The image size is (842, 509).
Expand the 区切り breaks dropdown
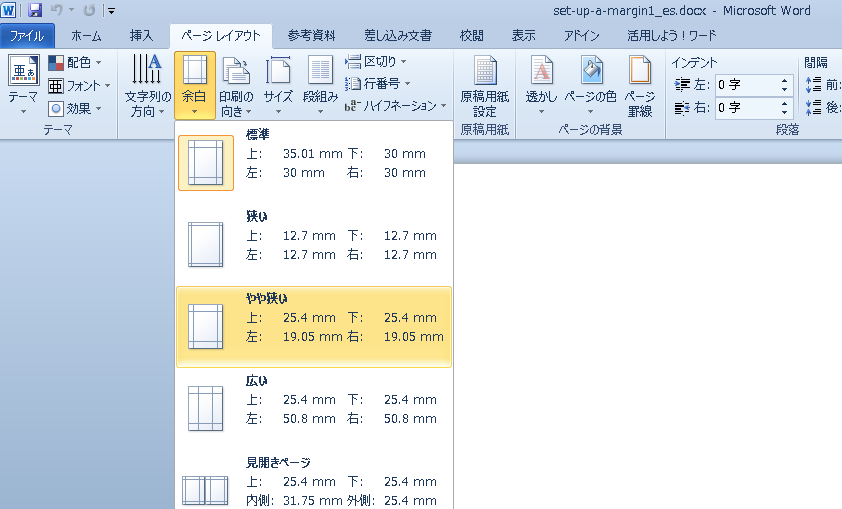point(375,62)
